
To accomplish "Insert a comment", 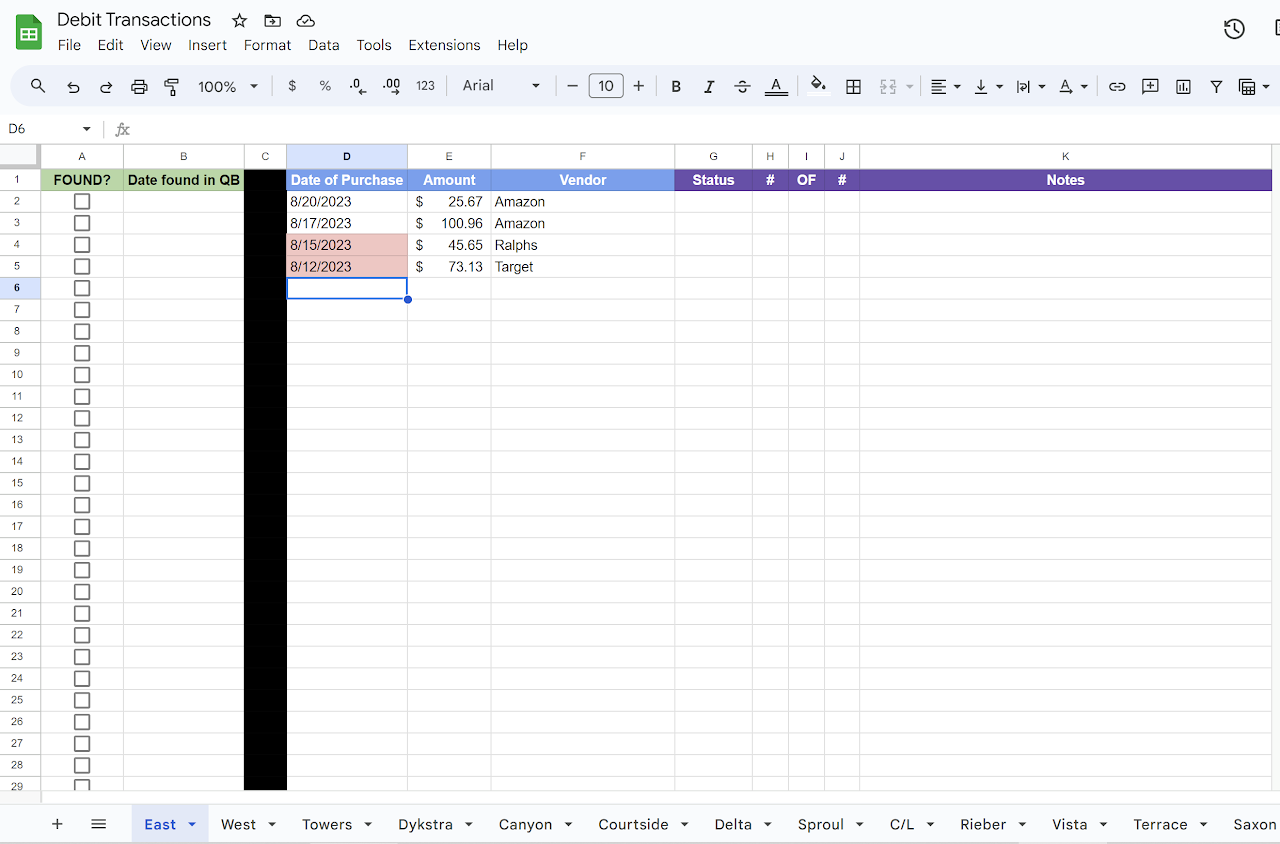I will [x=1150, y=86].
